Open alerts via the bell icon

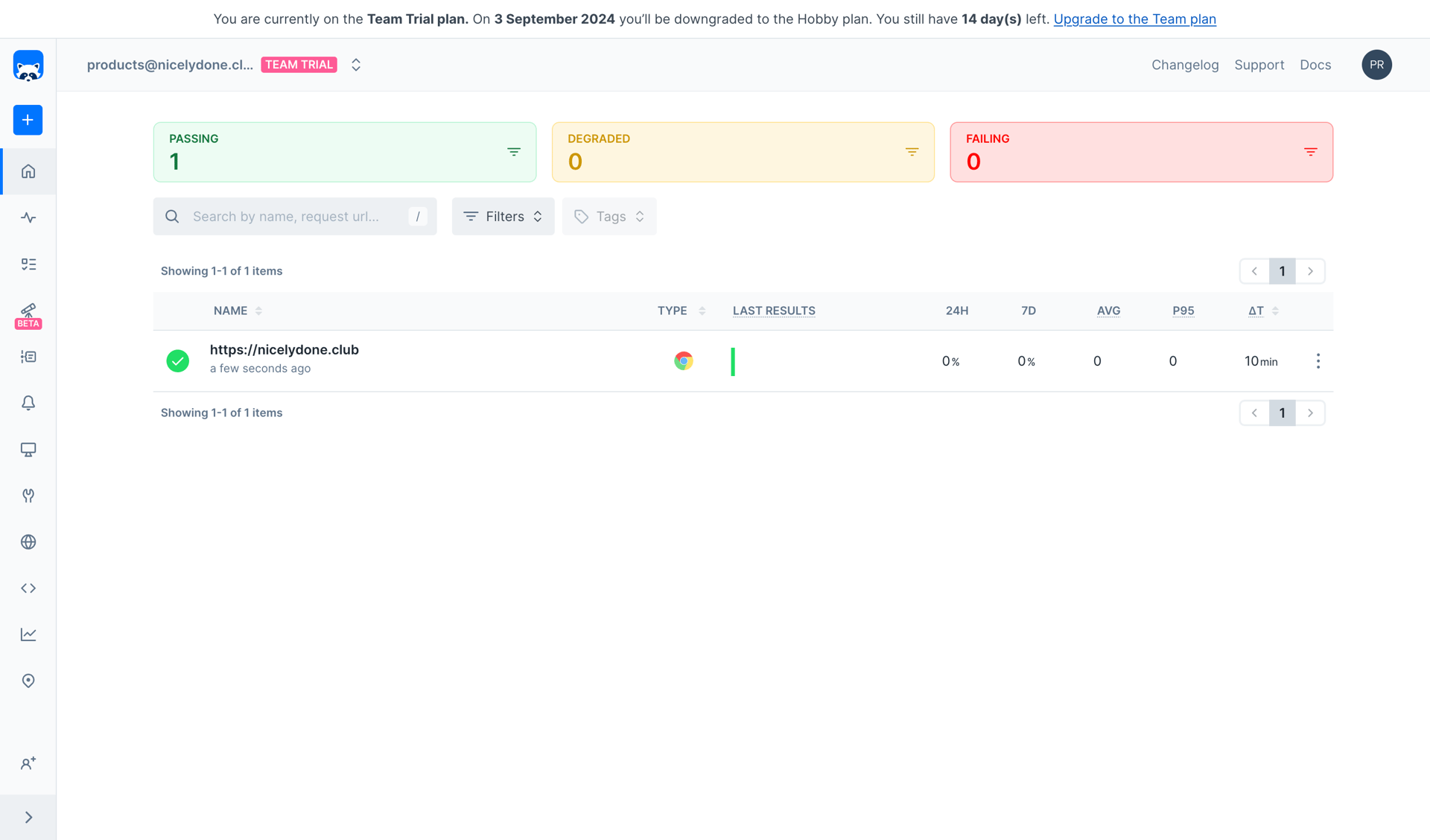28,403
